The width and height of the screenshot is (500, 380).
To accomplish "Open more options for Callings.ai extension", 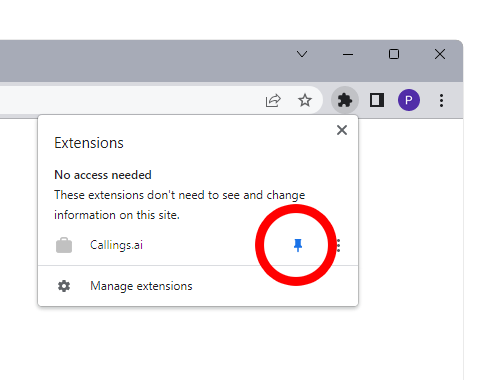I will pos(339,245).
